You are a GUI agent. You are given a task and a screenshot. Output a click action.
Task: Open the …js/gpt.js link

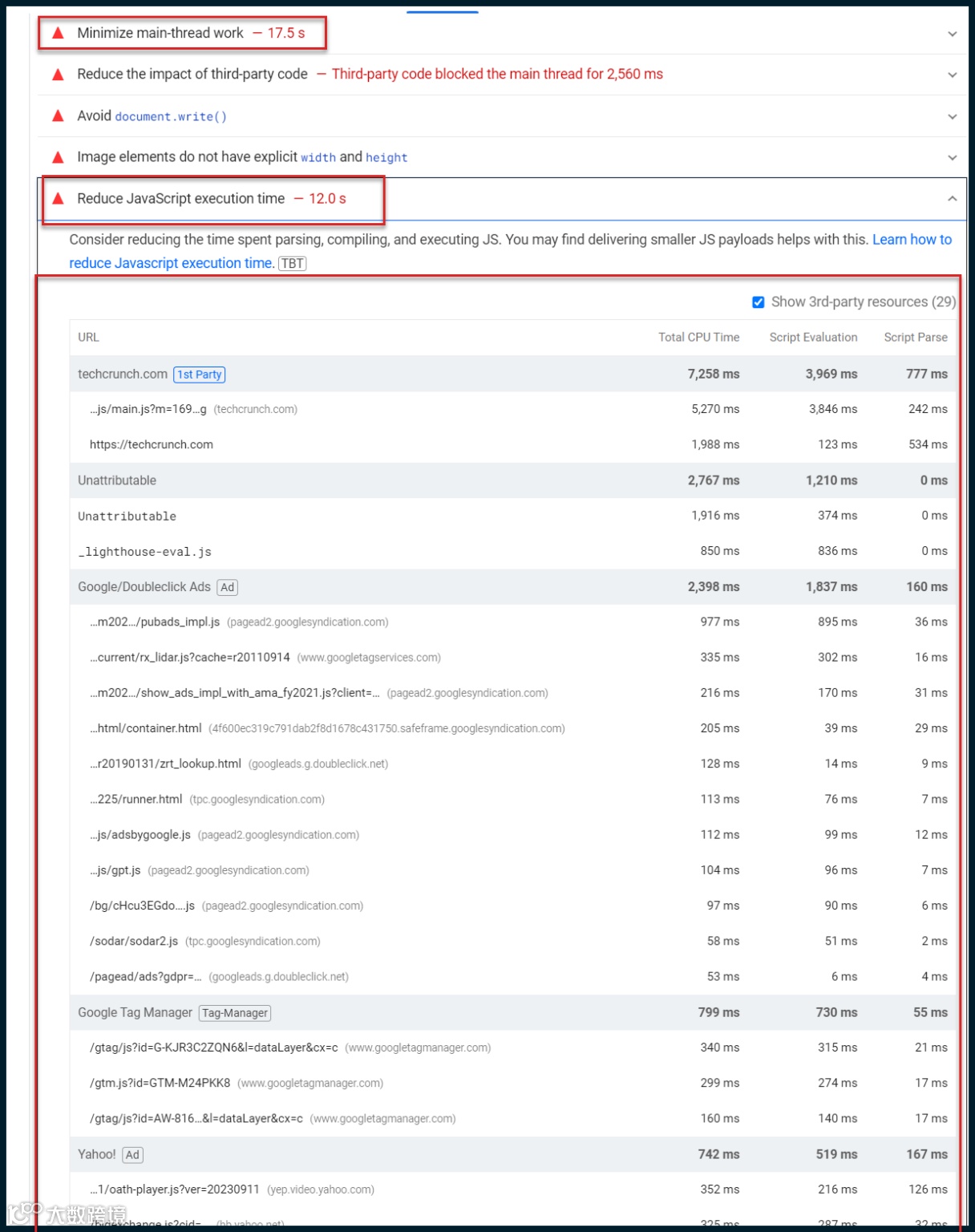point(115,870)
